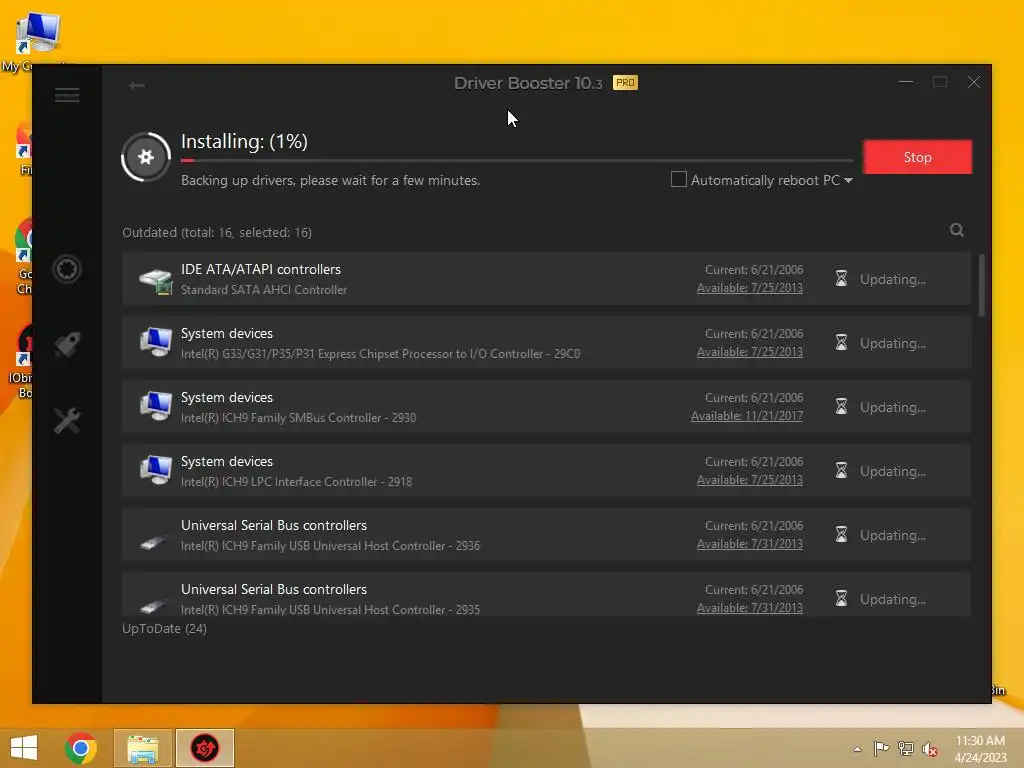This screenshot has width=1024, height=768.
Task: Click the installing gear progress icon
Action: click(x=146, y=157)
